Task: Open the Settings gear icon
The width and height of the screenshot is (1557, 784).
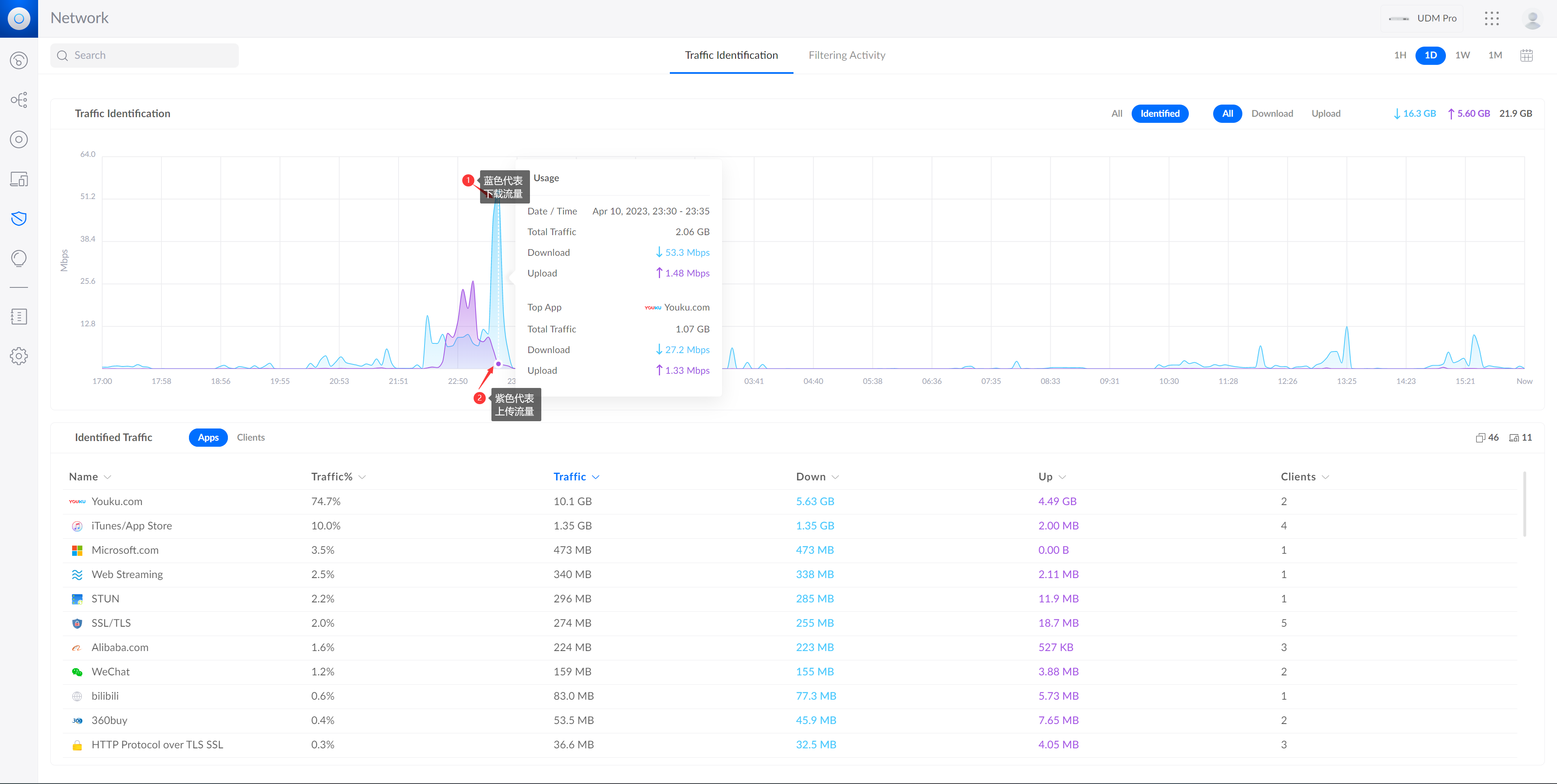Action: (19, 356)
